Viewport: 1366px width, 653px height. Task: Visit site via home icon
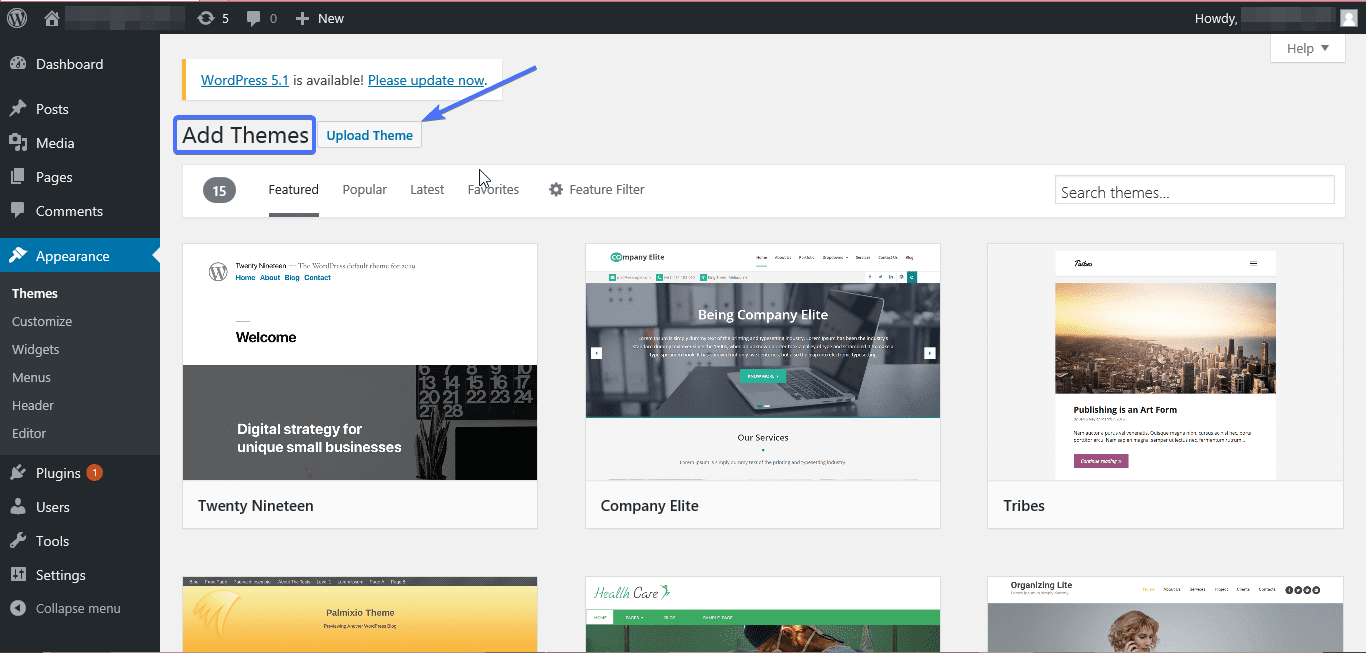[53, 18]
